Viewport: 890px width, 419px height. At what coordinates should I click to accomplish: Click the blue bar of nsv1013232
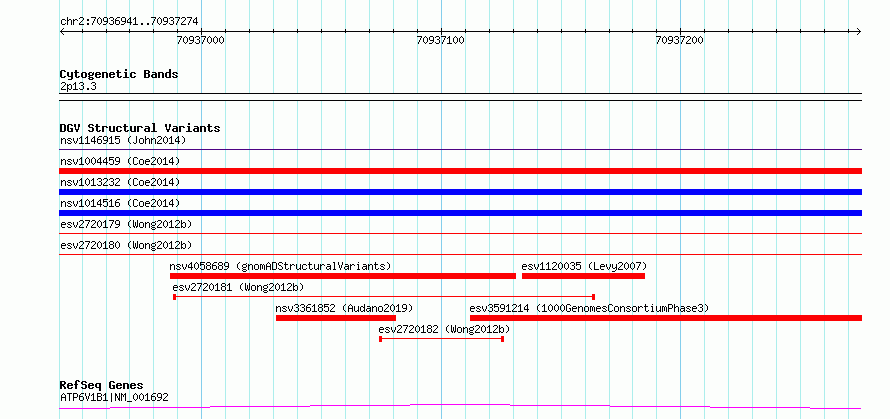click(x=461, y=192)
